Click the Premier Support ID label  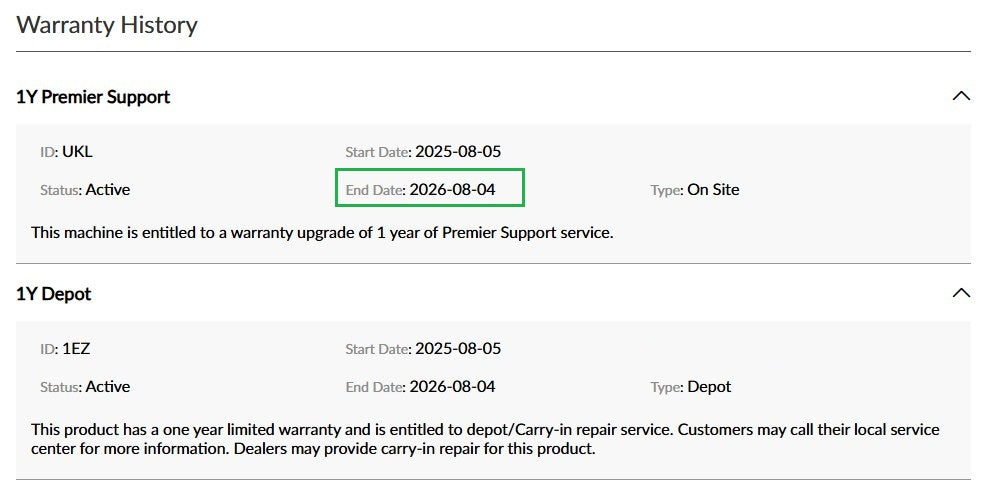[x=48, y=152]
